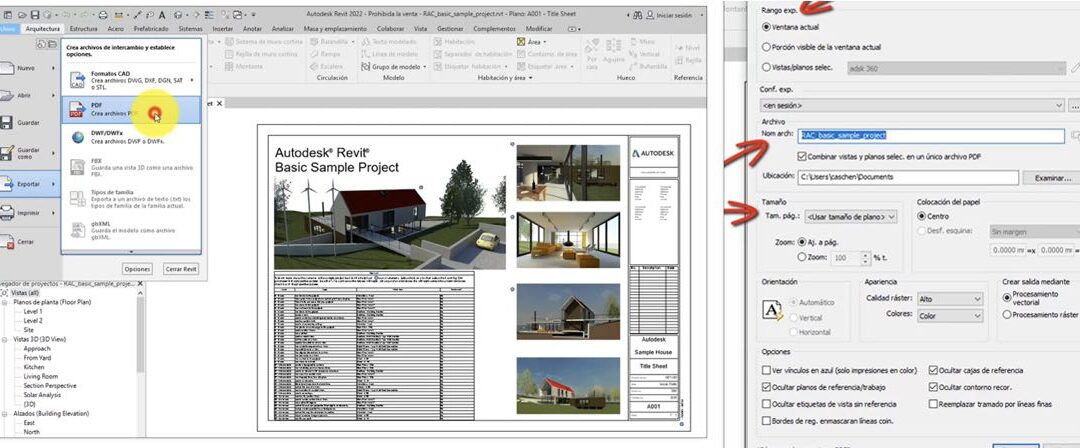
Task: Click the PDF export icon
Action: coord(76,110)
